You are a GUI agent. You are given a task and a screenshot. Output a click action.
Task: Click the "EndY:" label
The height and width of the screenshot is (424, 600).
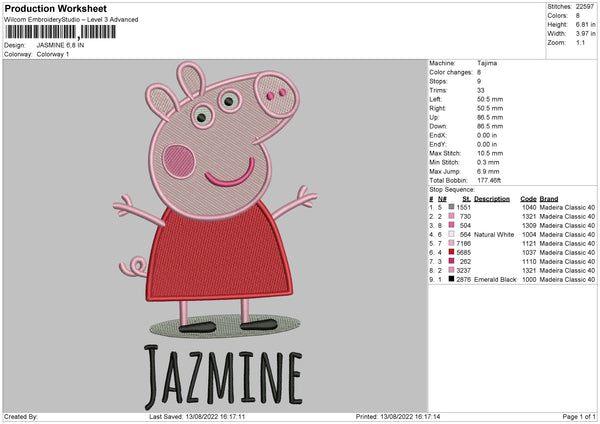click(x=438, y=144)
